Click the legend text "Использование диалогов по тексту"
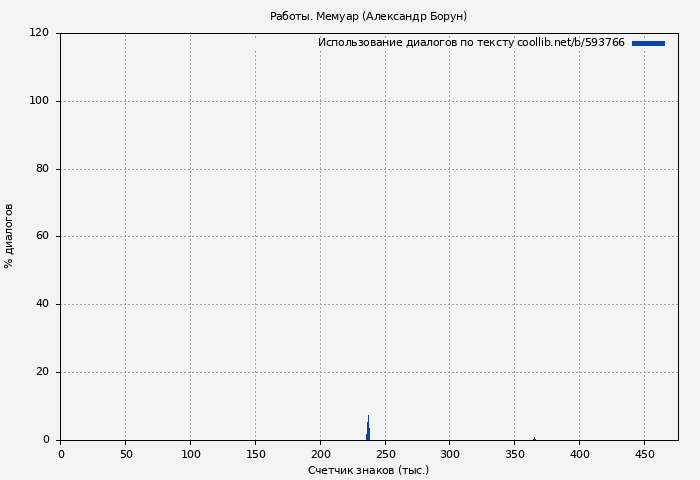This screenshot has height=480, width=700. point(415,43)
